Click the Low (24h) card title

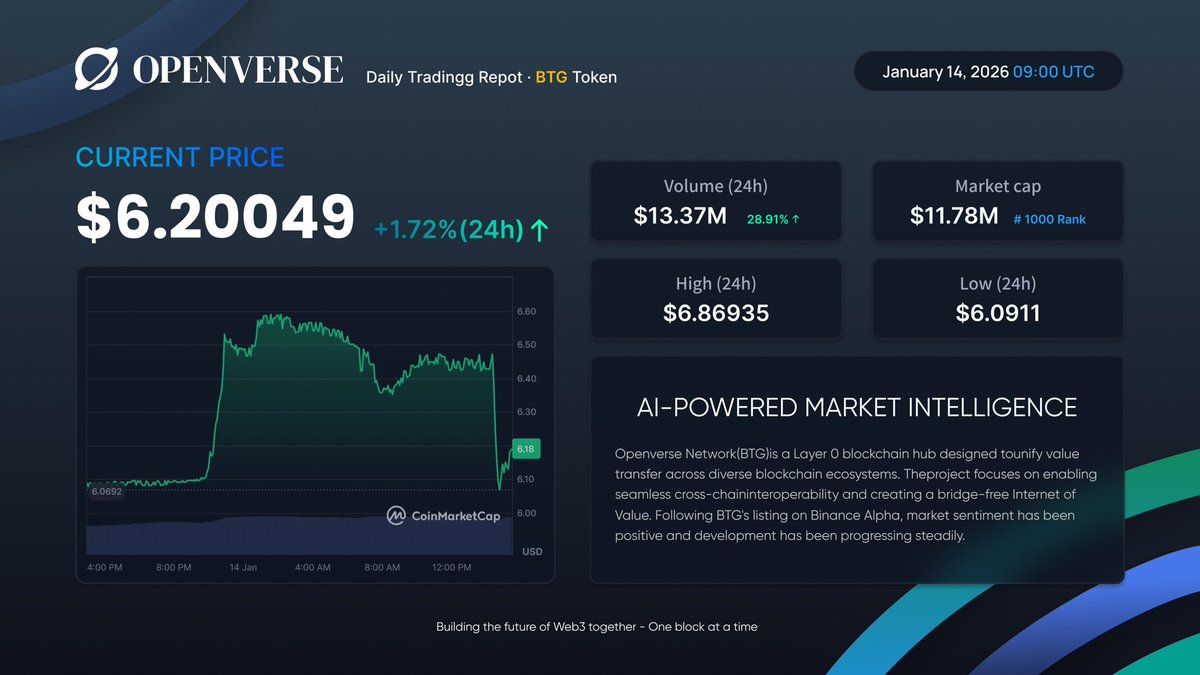point(998,283)
